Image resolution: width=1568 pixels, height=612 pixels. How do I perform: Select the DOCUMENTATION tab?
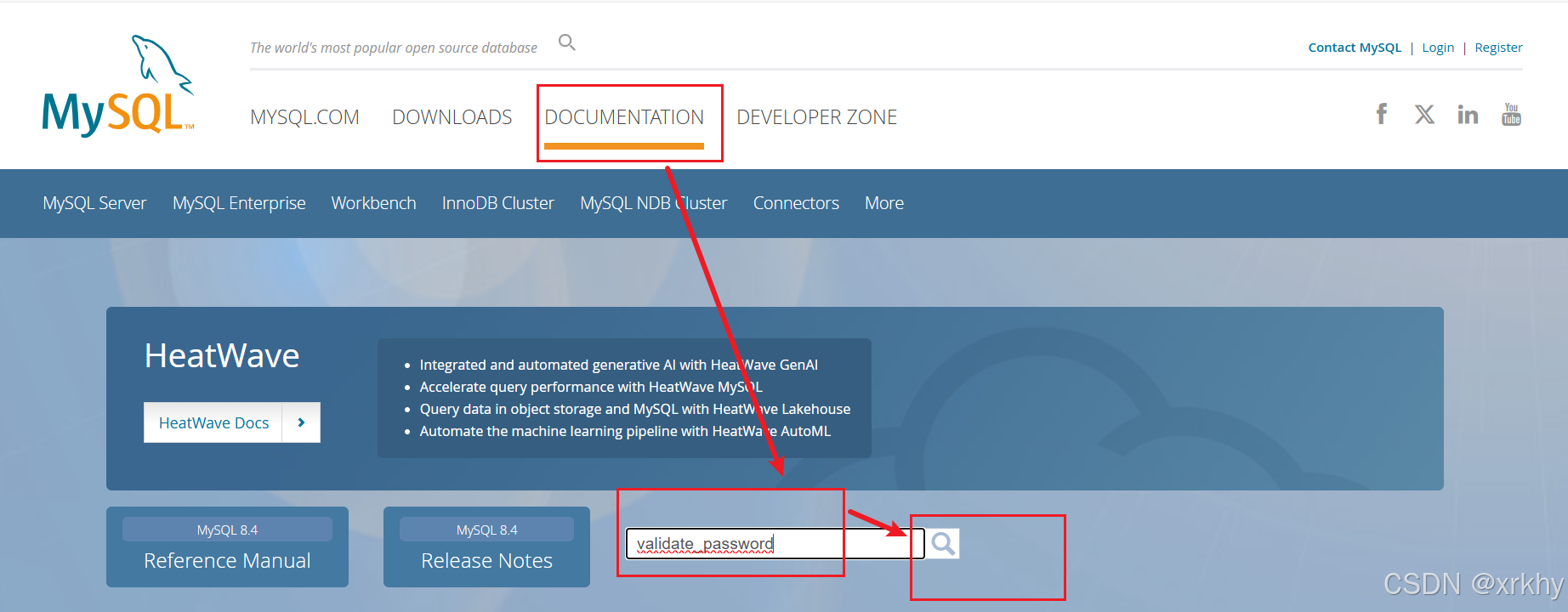624,117
